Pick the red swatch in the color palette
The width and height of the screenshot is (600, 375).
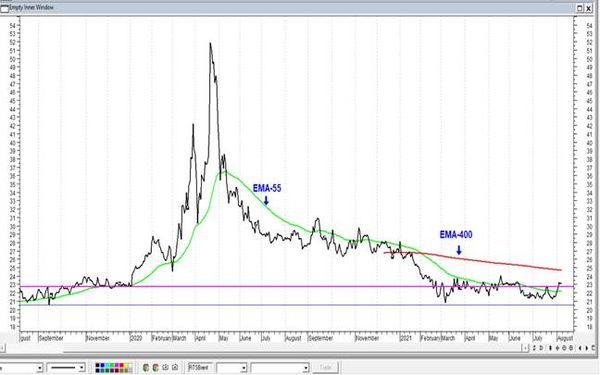[x=121, y=365]
